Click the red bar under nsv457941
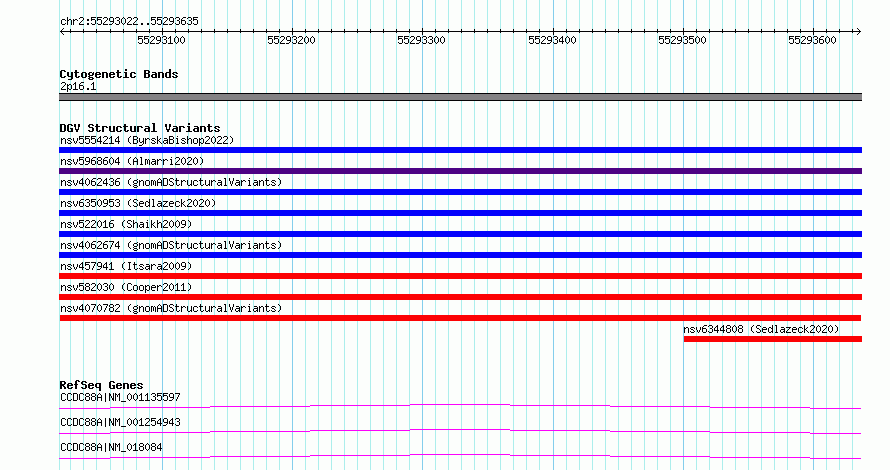This screenshot has width=890, height=470. tap(460, 276)
